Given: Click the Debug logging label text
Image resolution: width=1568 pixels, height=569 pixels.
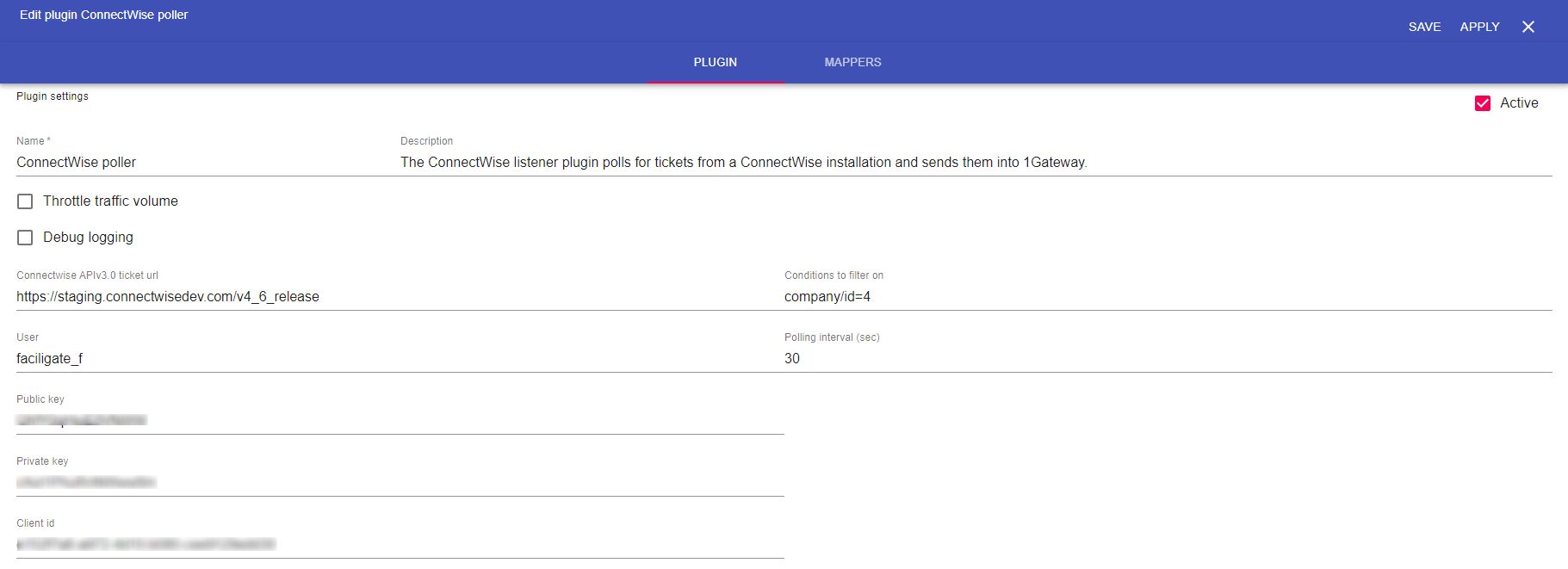Looking at the screenshot, I should point(88,238).
